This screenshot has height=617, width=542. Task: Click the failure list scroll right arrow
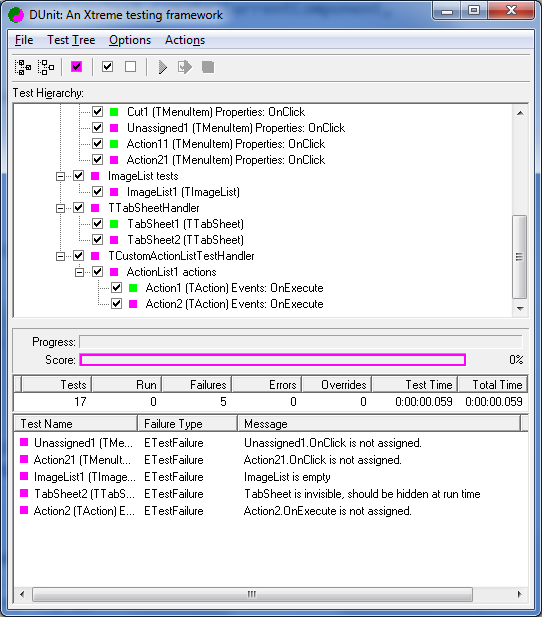[x=520, y=594]
